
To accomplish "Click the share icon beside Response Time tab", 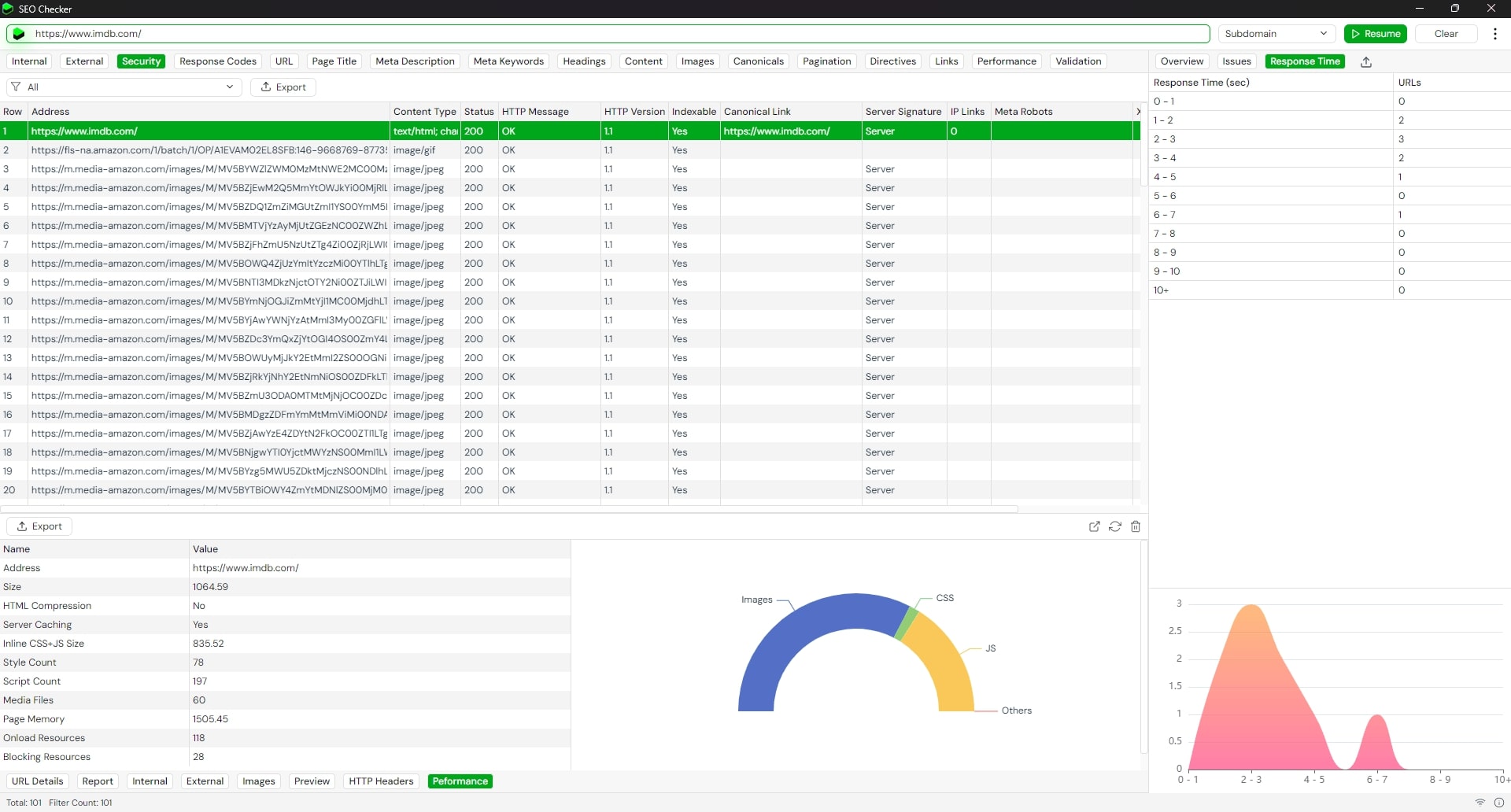I will (x=1366, y=62).
